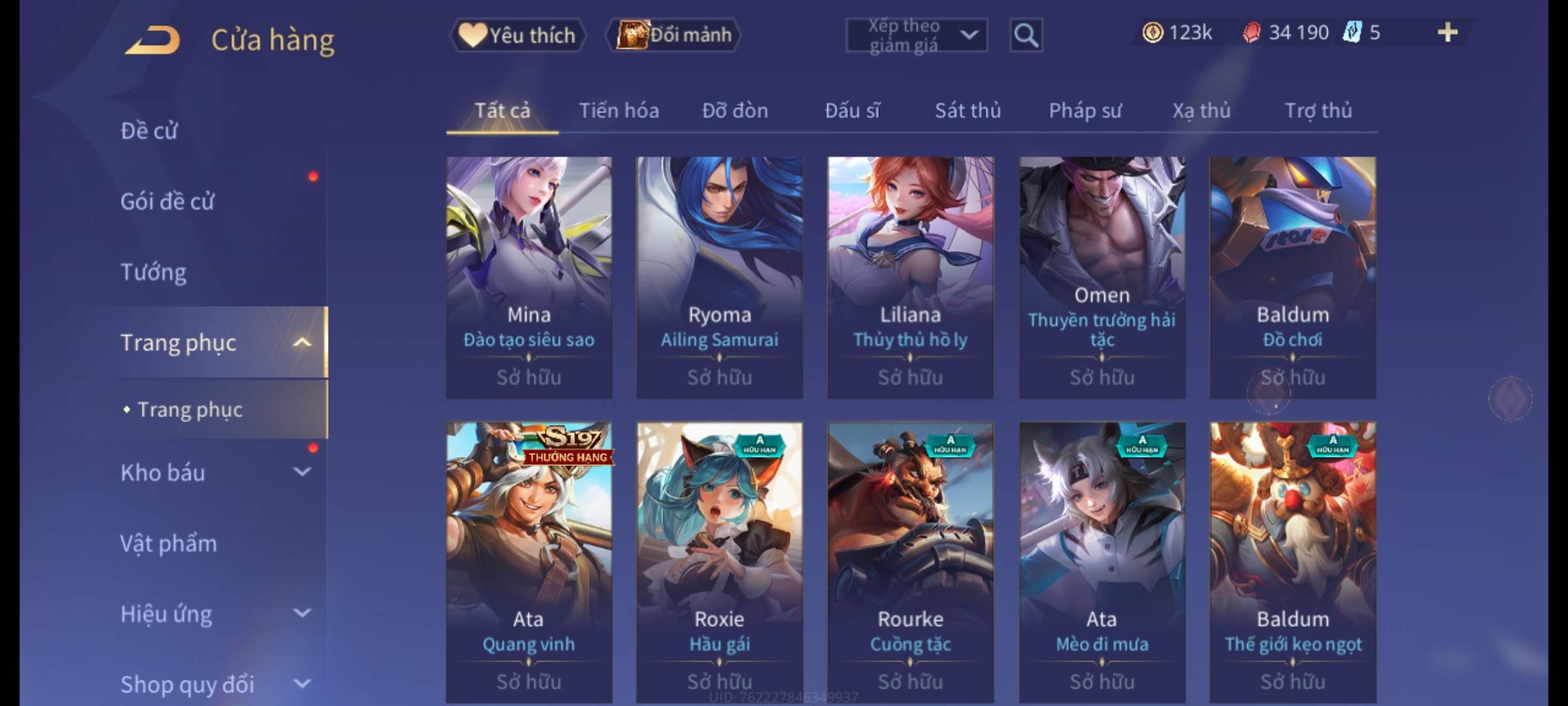Select Mina Đào tạo siêu sao skin
The image size is (1568, 706).
(x=529, y=277)
